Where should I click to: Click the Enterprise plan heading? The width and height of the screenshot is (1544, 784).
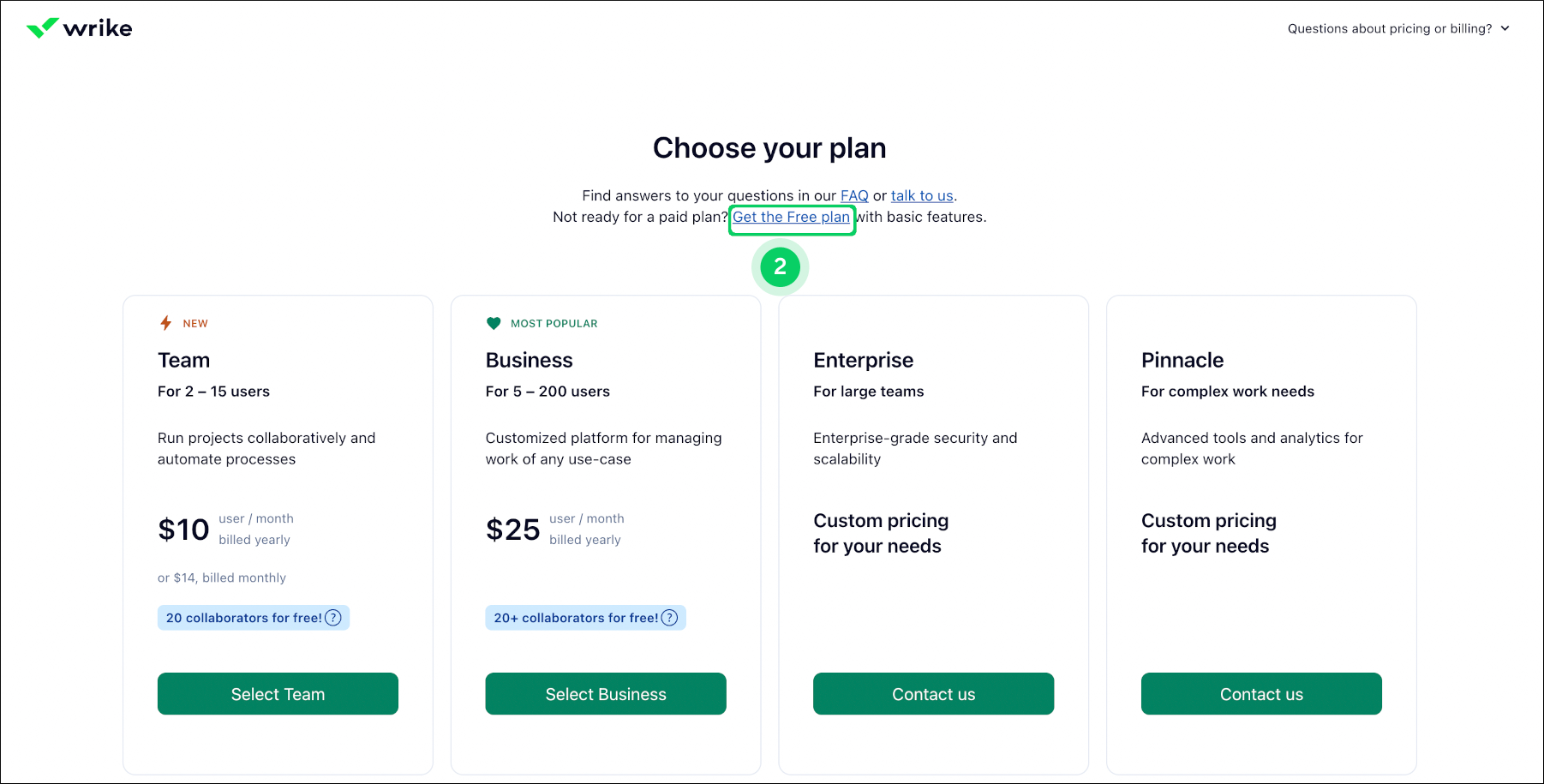[x=863, y=360]
